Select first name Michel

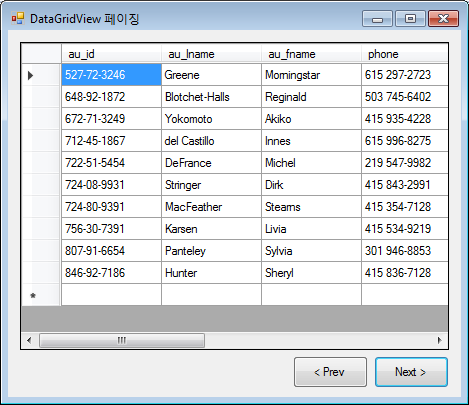click(x=311, y=163)
